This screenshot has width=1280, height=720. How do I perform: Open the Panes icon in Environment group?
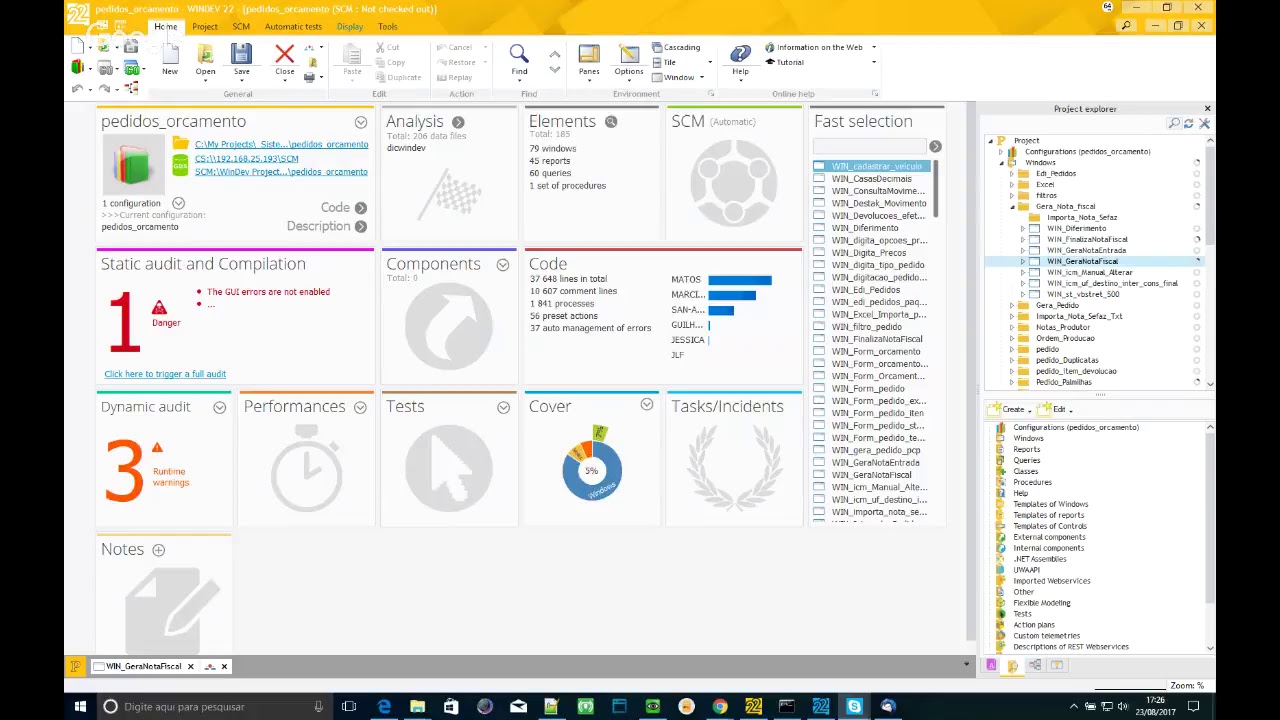click(589, 54)
